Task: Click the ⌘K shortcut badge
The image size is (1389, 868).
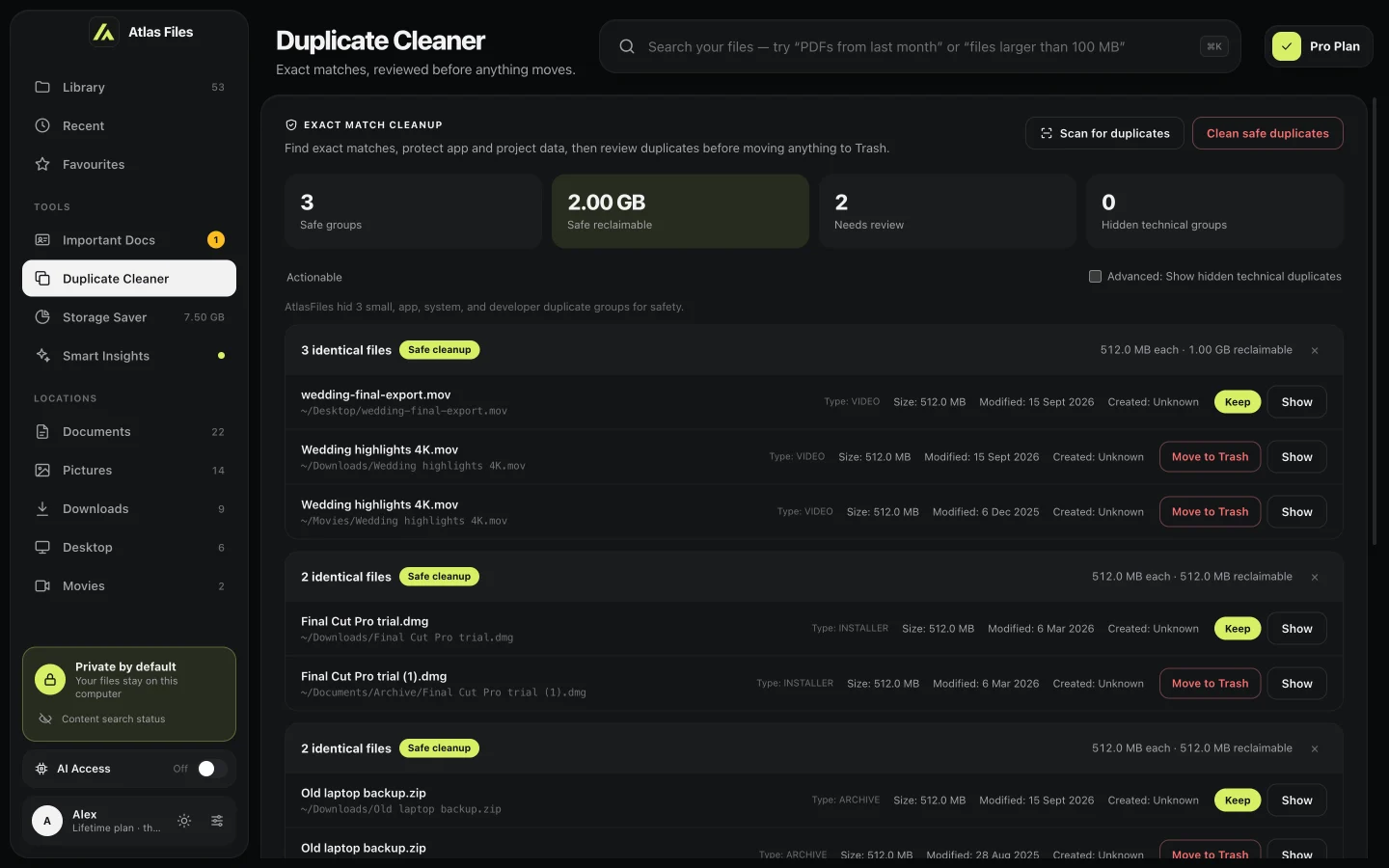Action: (1214, 46)
